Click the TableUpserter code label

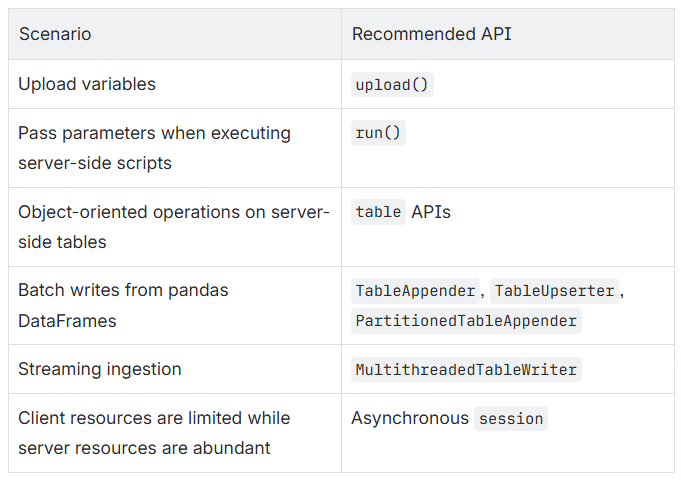tap(554, 291)
